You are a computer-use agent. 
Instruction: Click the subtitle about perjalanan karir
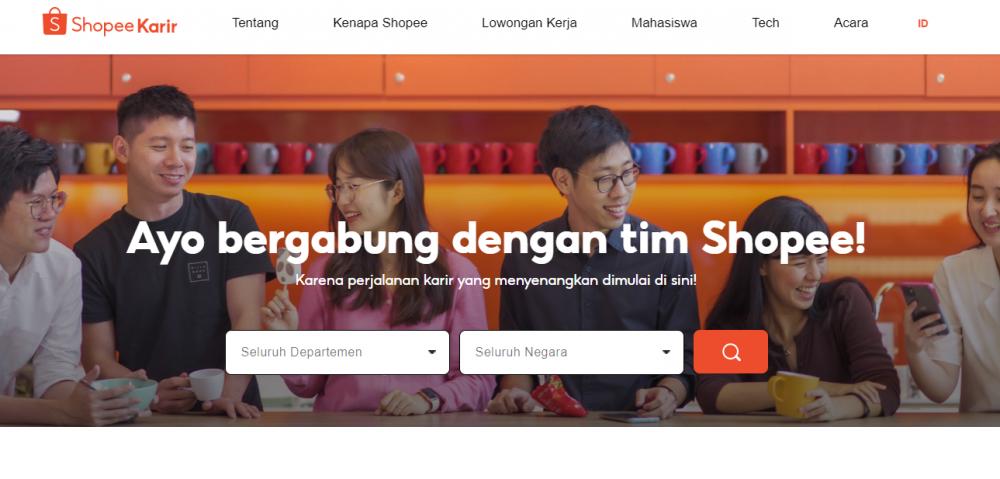496,280
